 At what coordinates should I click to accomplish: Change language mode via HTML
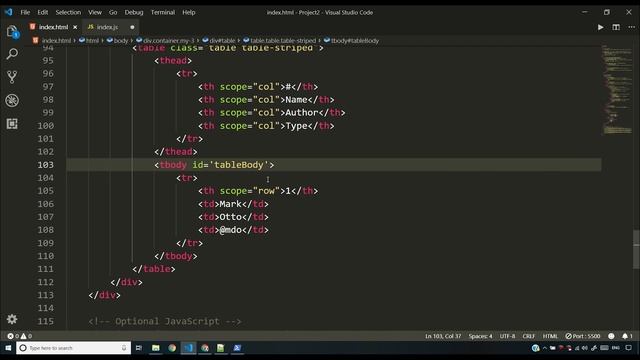pos(550,336)
